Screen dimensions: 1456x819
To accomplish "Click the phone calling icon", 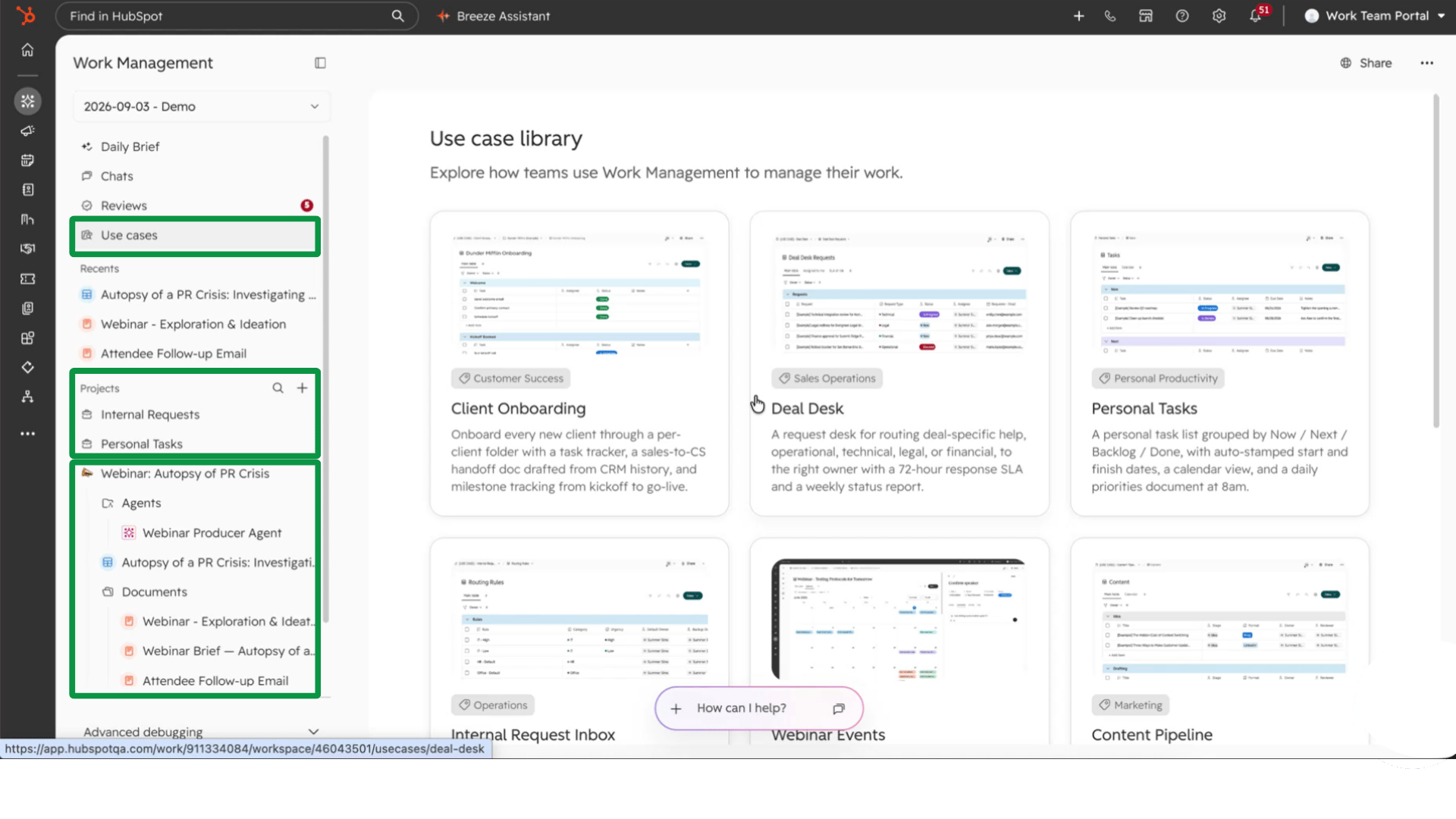I will (x=1110, y=16).
